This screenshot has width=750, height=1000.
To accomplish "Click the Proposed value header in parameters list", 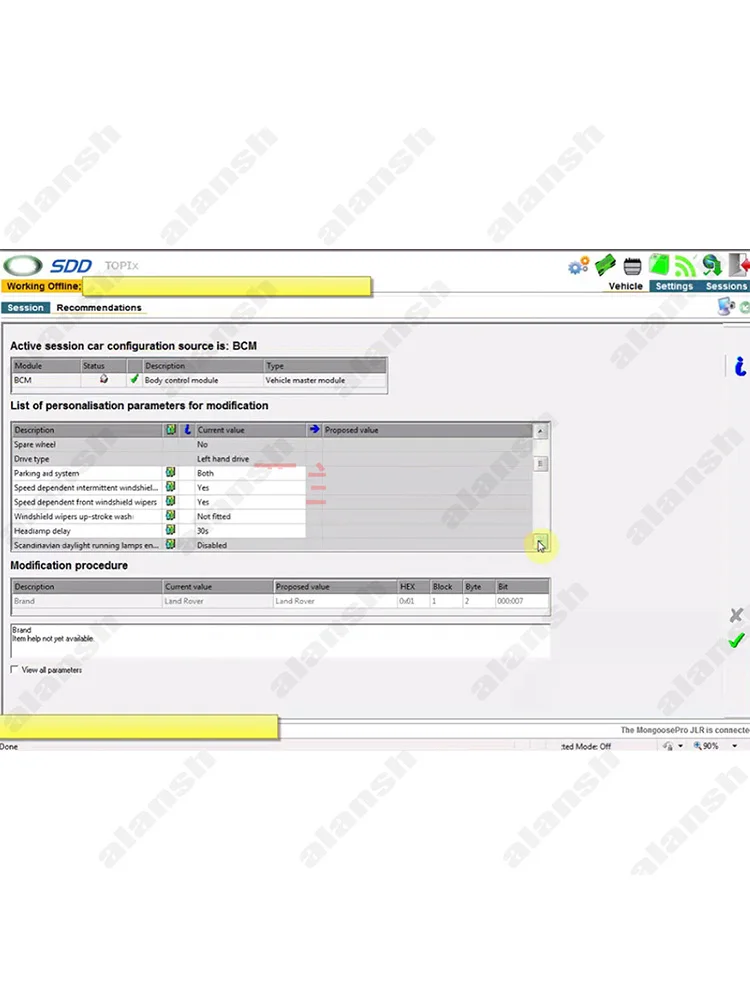I will click(427, 430).
